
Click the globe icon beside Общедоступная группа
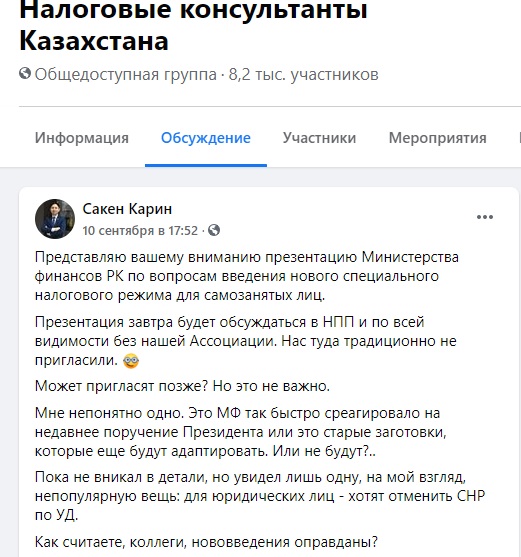tap(25, 74)
